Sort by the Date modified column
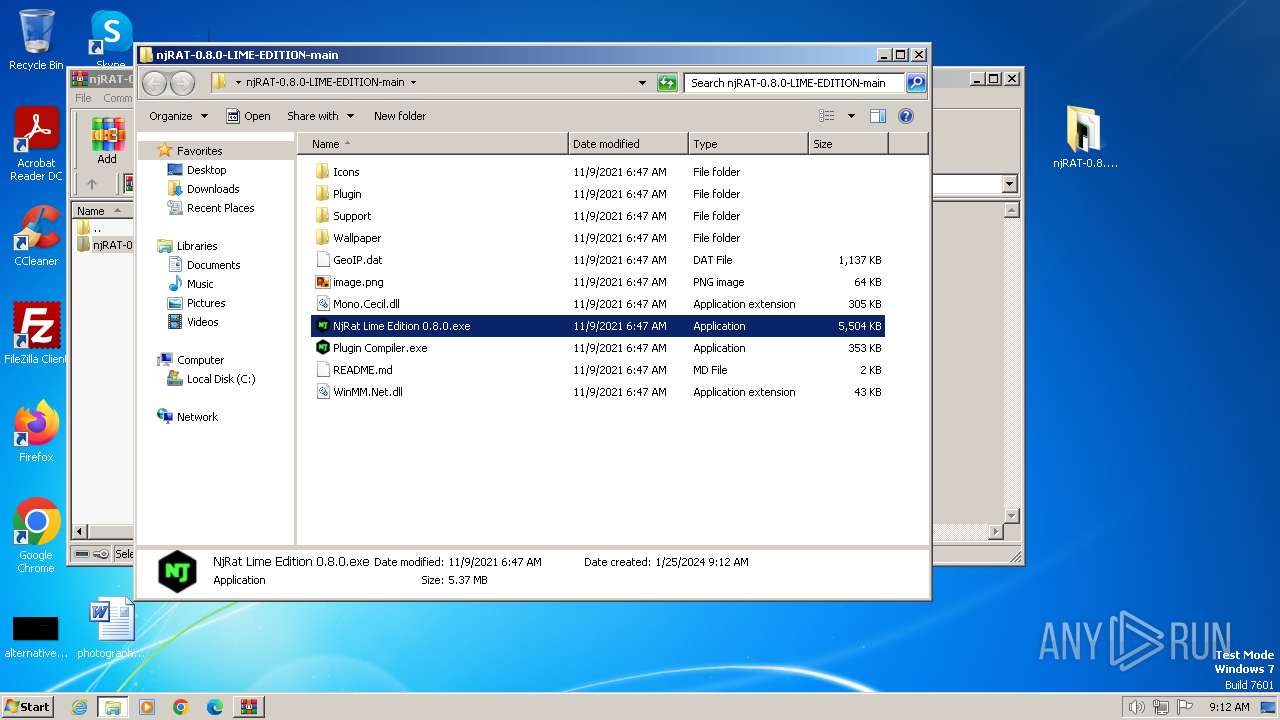 pyautogui.click(x=628, y=144)
